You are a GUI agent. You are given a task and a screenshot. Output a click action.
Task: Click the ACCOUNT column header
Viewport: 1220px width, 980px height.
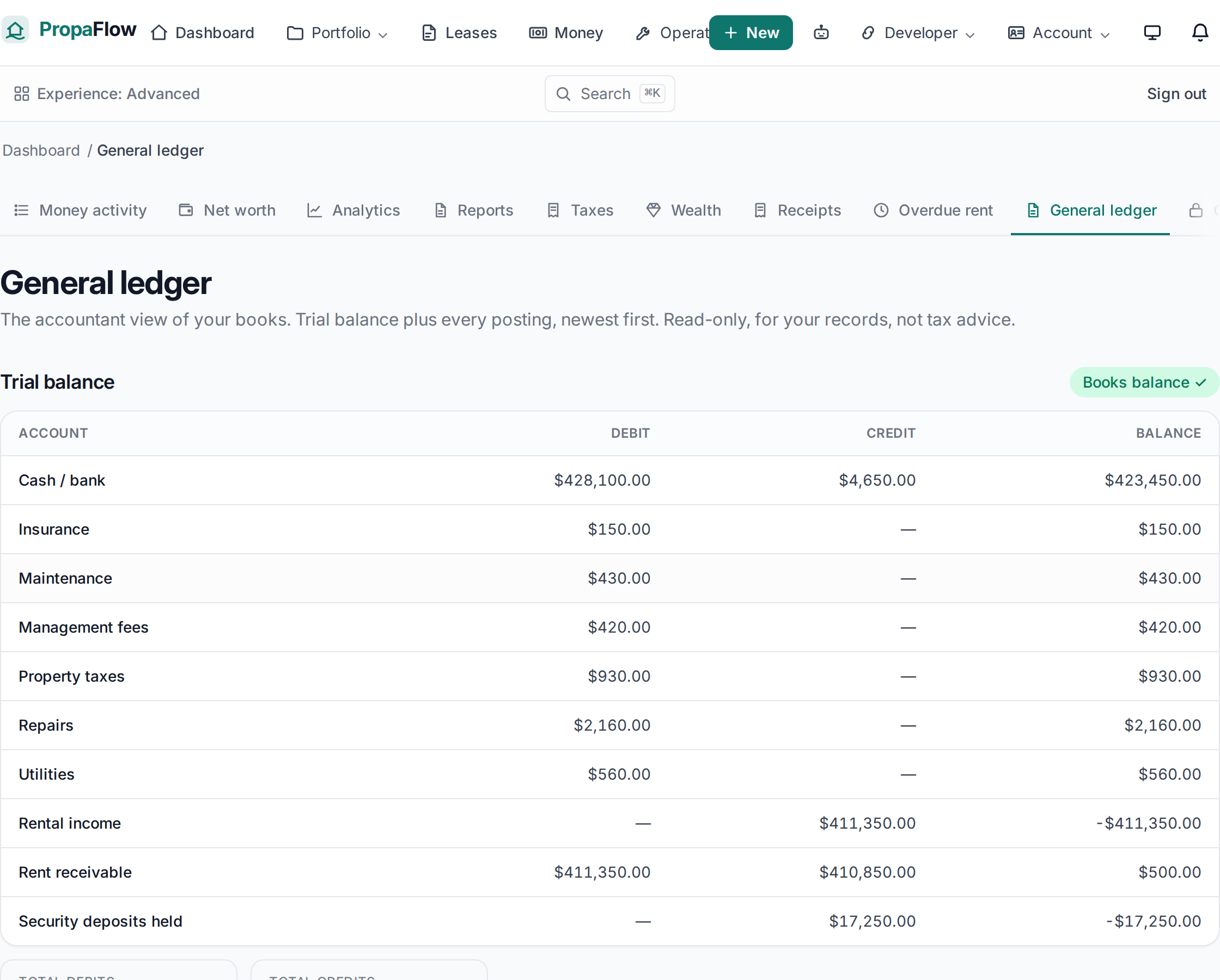point(53,433)
